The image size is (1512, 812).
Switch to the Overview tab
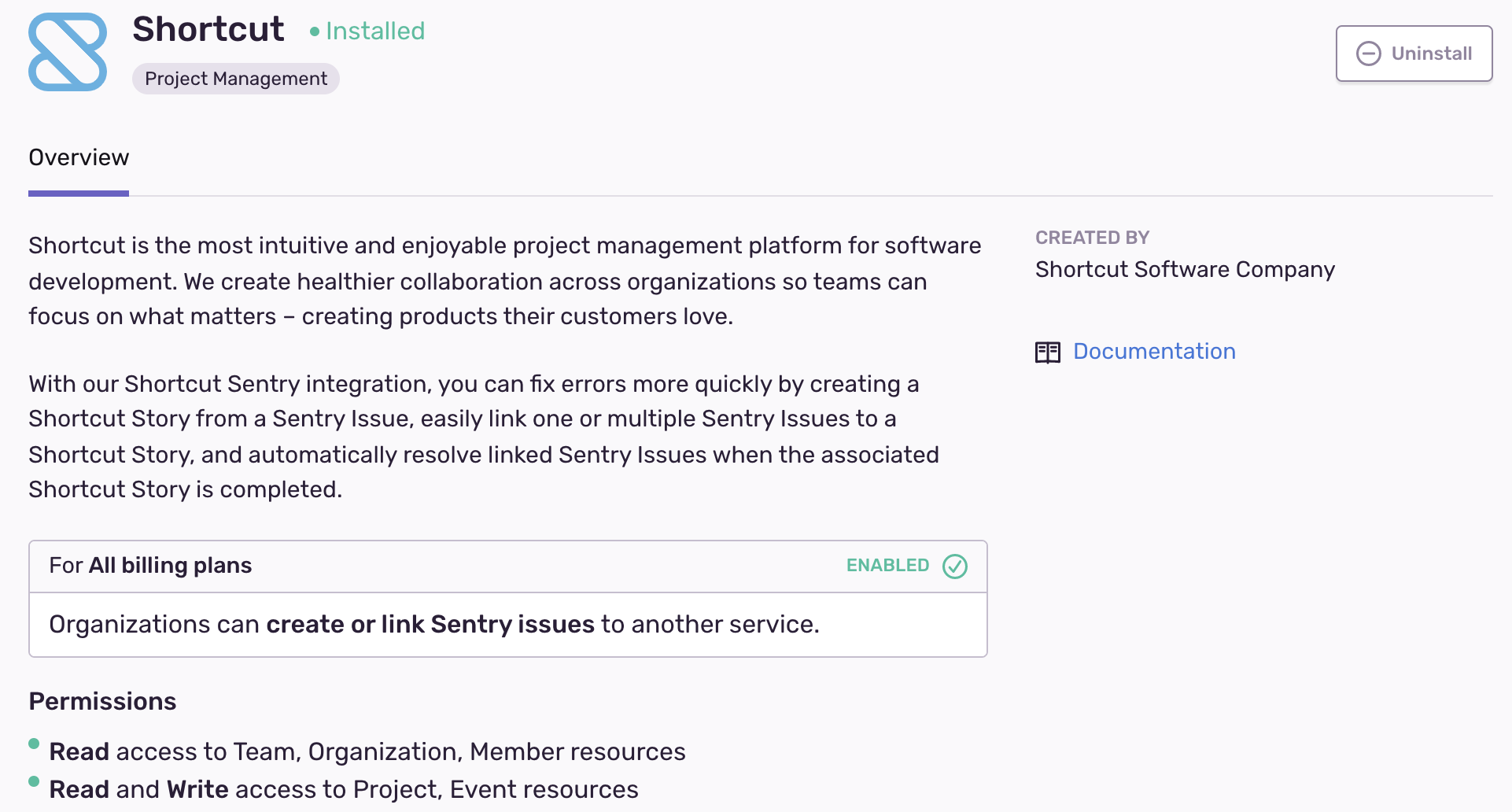click(79, 158)
